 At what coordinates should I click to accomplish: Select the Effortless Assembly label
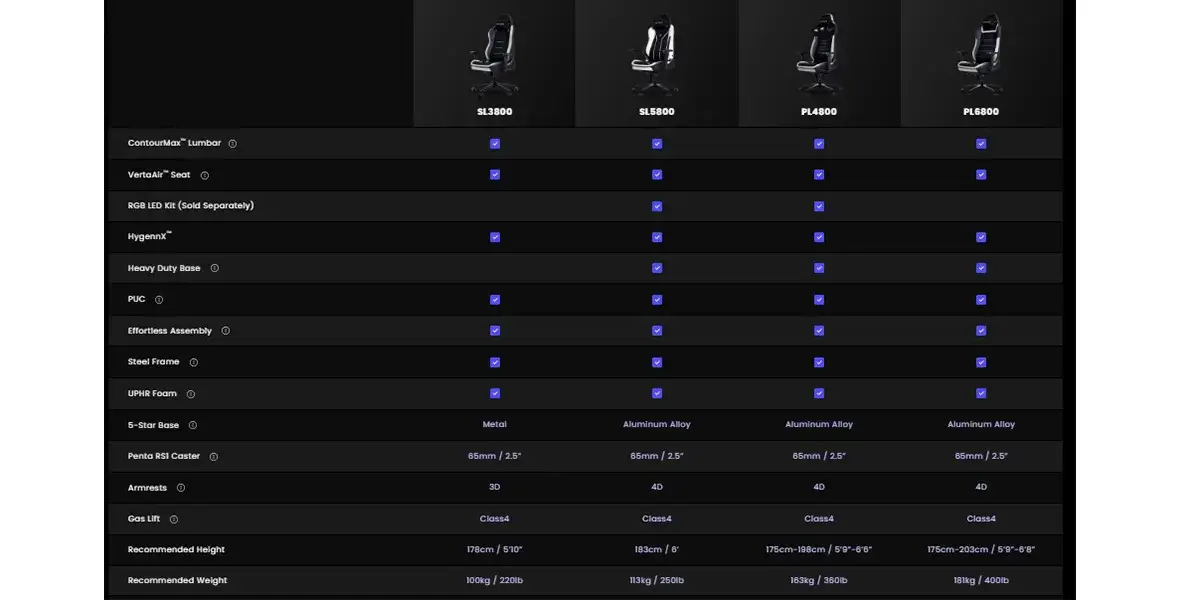170,331
